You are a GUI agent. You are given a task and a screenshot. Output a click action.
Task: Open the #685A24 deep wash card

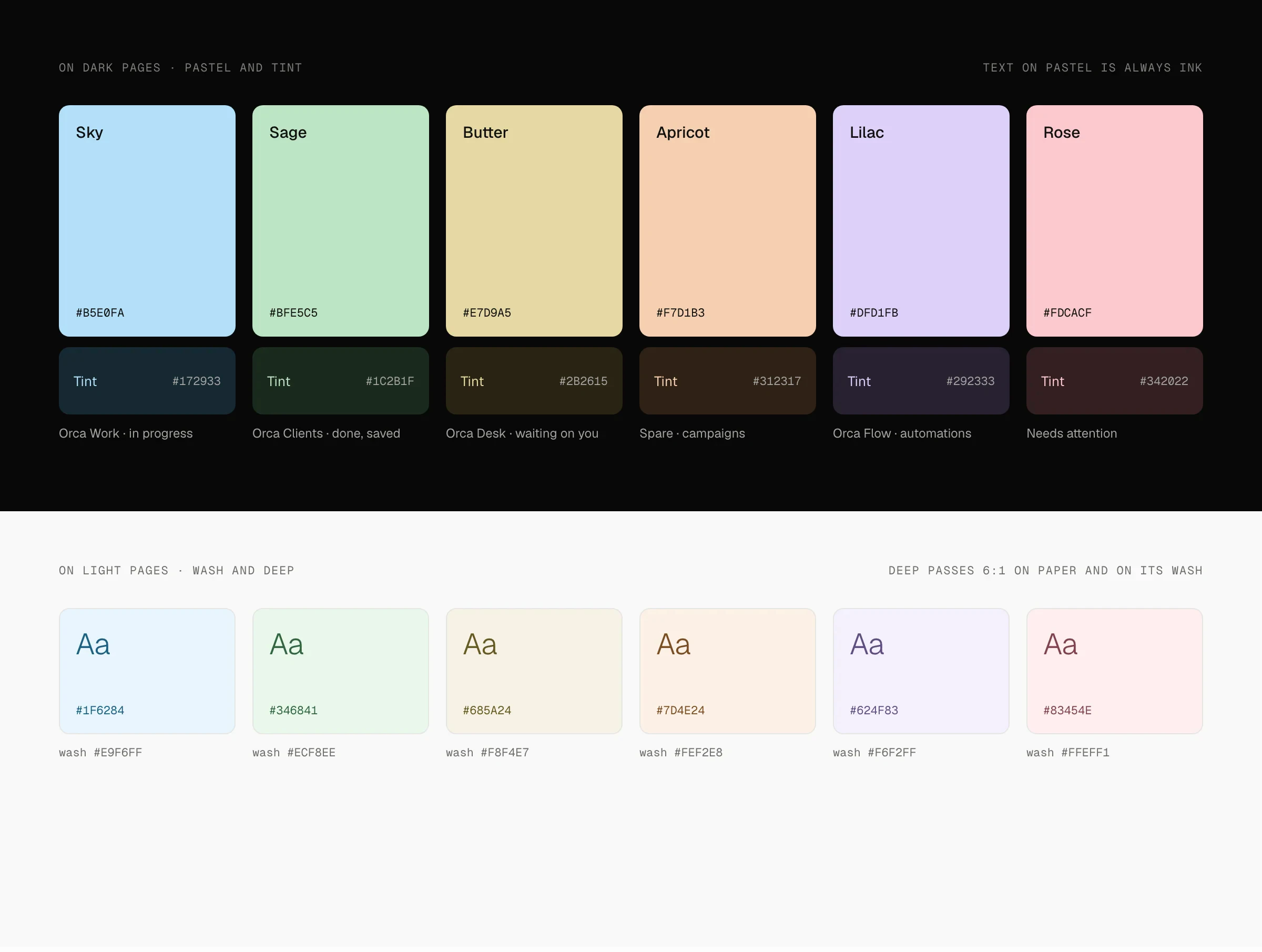[x=534, y=671]
